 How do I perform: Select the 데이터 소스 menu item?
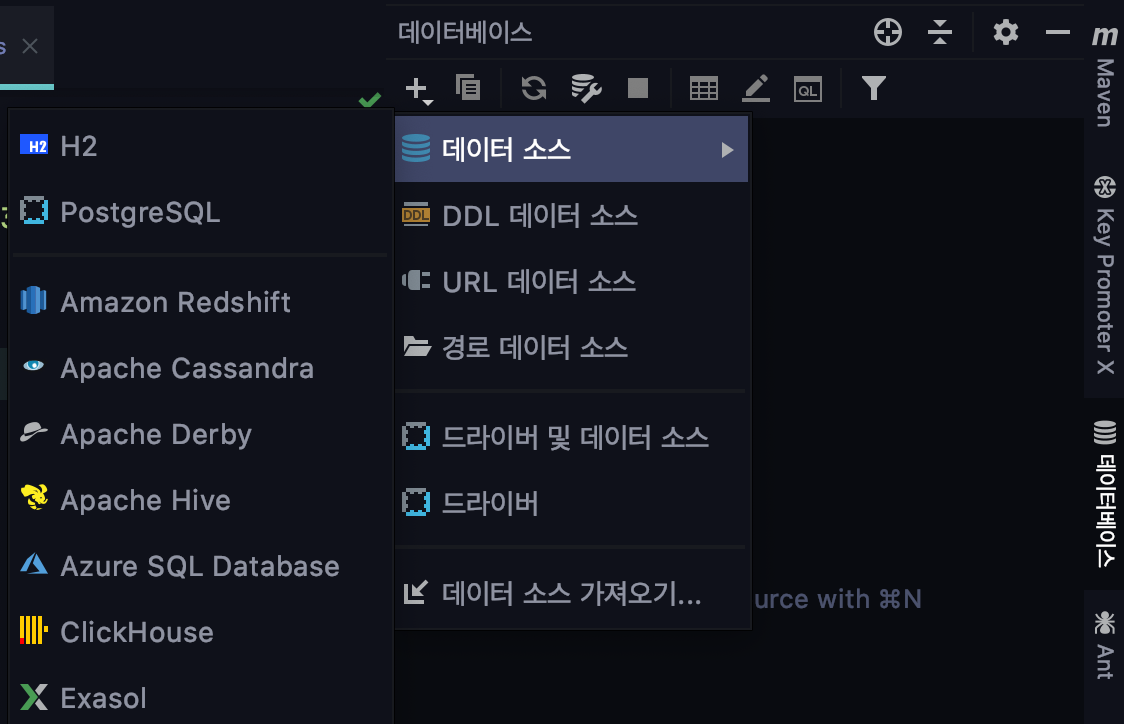coord(571,149)
